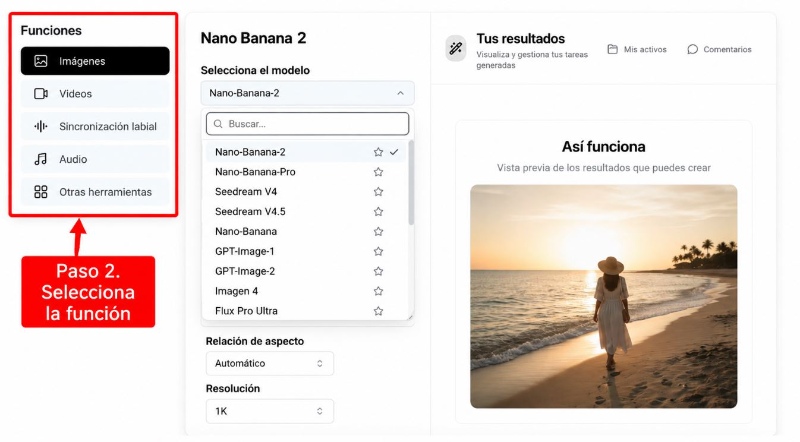Star the Flux Pro Ultra model
Viewport: 800px width, 442px height.
coord(378,311)
